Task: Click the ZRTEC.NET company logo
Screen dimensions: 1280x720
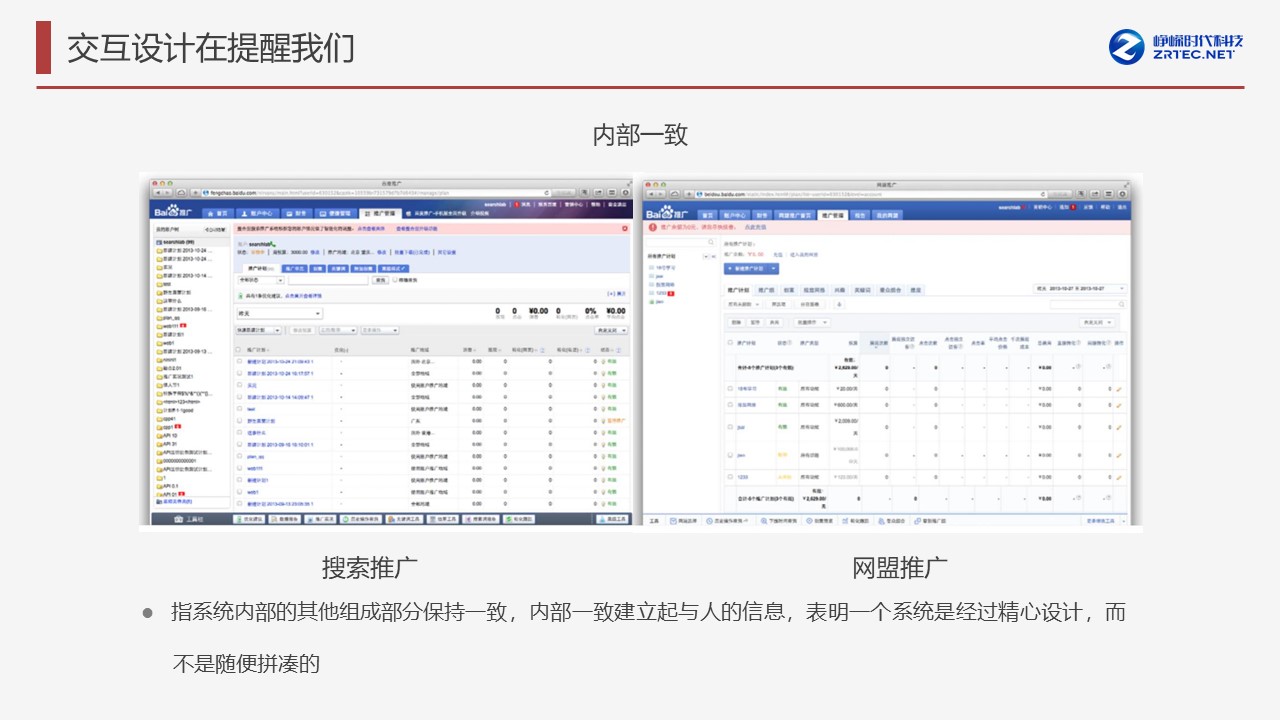Action: 1176,46
